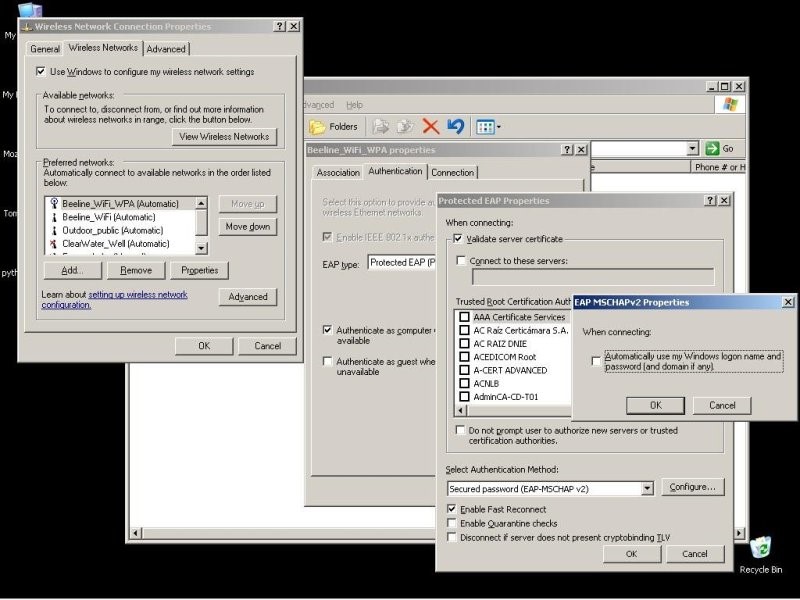
Task: Open the EAP type combo box
Action: point(402,262)
